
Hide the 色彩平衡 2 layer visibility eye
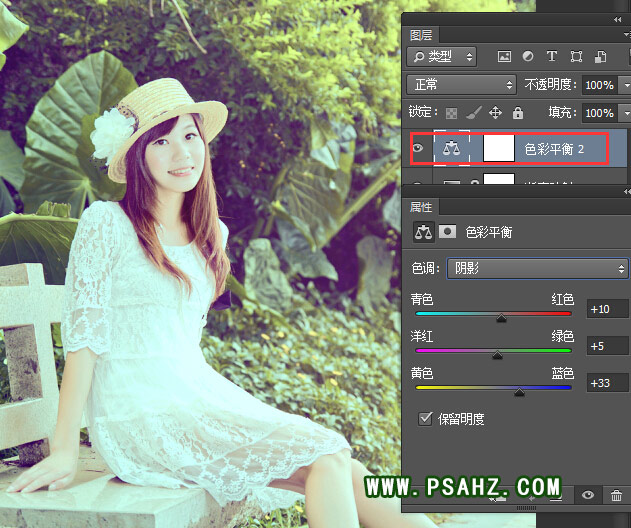coord(418,149)
